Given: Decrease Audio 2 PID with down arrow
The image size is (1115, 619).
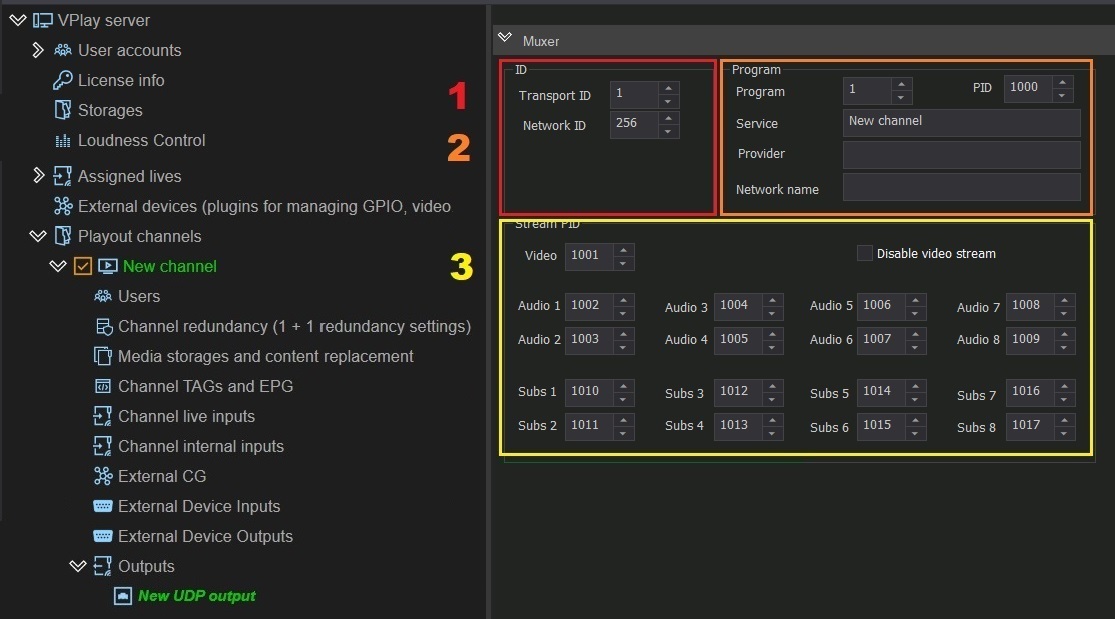Looking at the screenshot, I should (x=624, y=347).
